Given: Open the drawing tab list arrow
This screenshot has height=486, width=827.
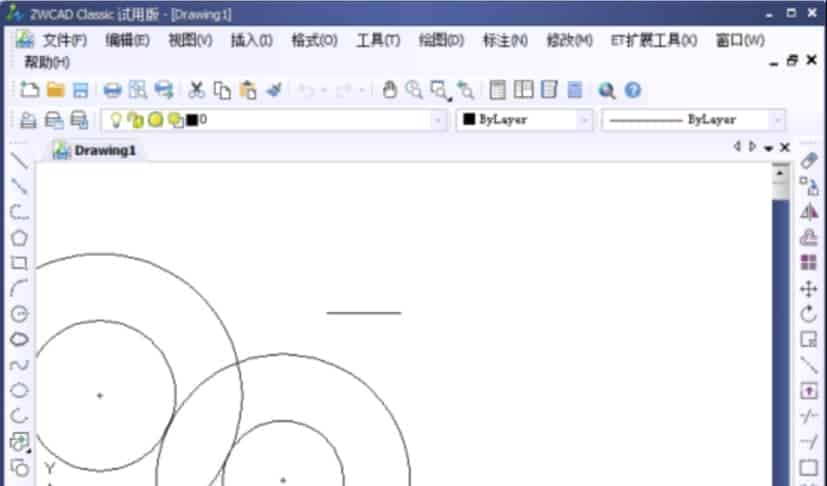Looking at the screenshot, I should [768, 148].
